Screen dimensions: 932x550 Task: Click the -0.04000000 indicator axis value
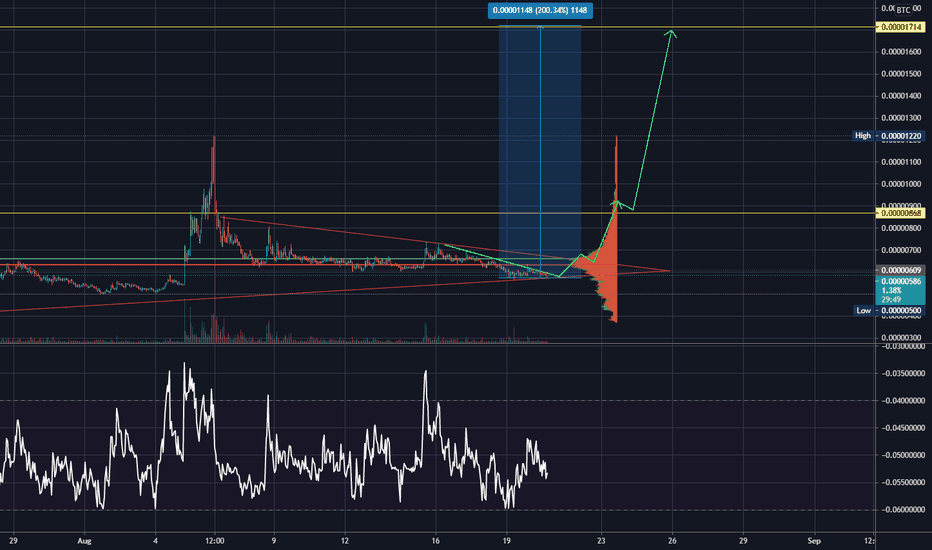pos(902,401)
